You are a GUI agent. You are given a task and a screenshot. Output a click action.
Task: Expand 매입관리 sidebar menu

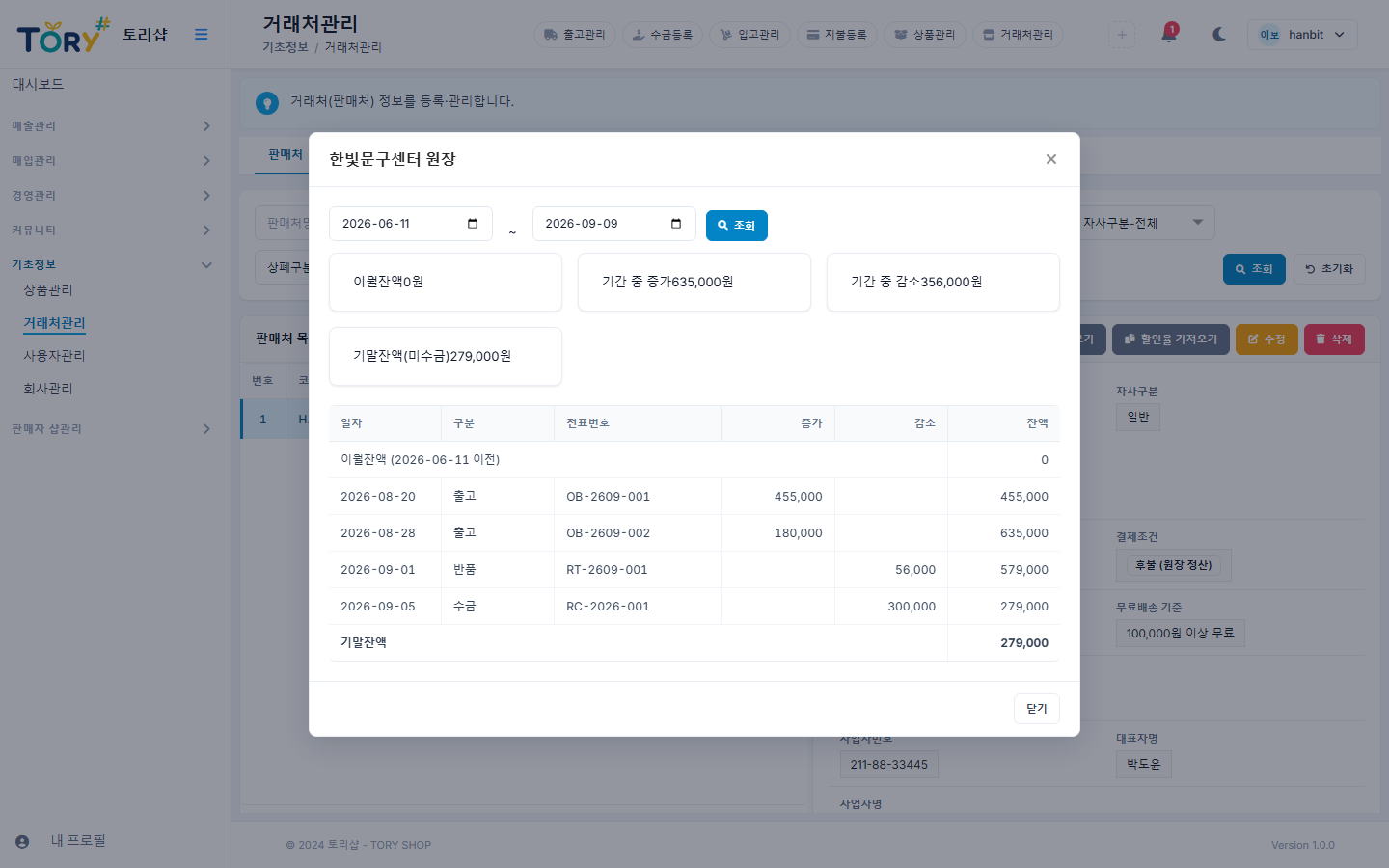click(x=111, y=161)
